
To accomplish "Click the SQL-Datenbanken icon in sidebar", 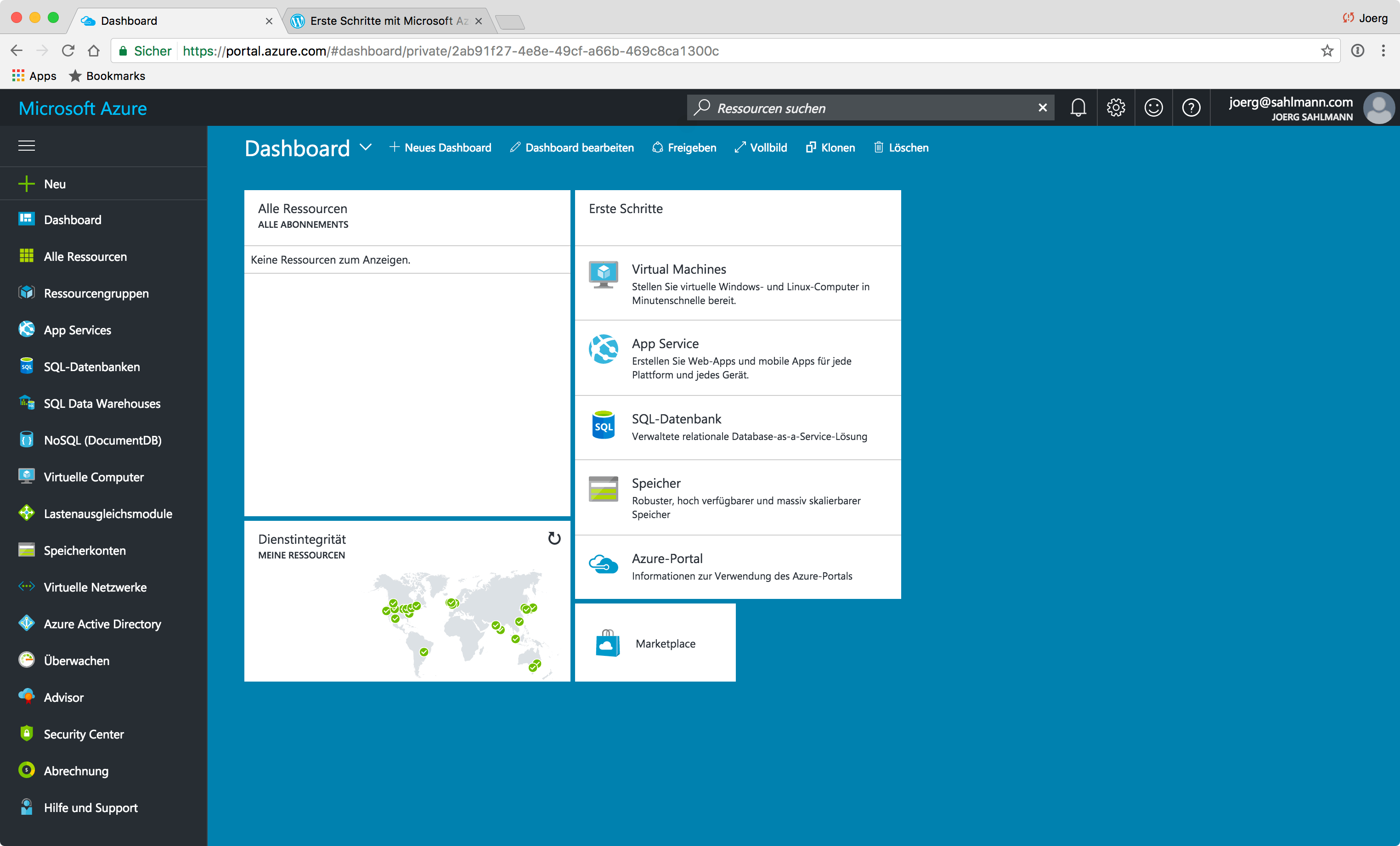I will pyautogui.click(x=26, y=367).
